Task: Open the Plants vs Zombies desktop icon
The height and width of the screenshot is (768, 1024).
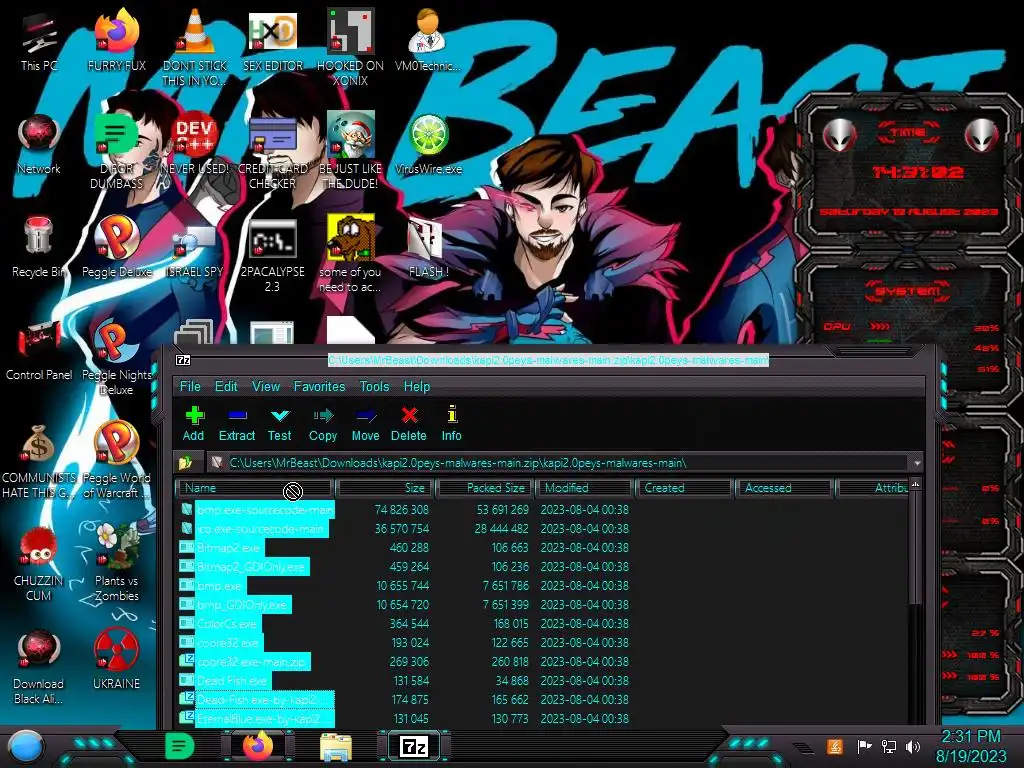Action: (x=116, y=563)
